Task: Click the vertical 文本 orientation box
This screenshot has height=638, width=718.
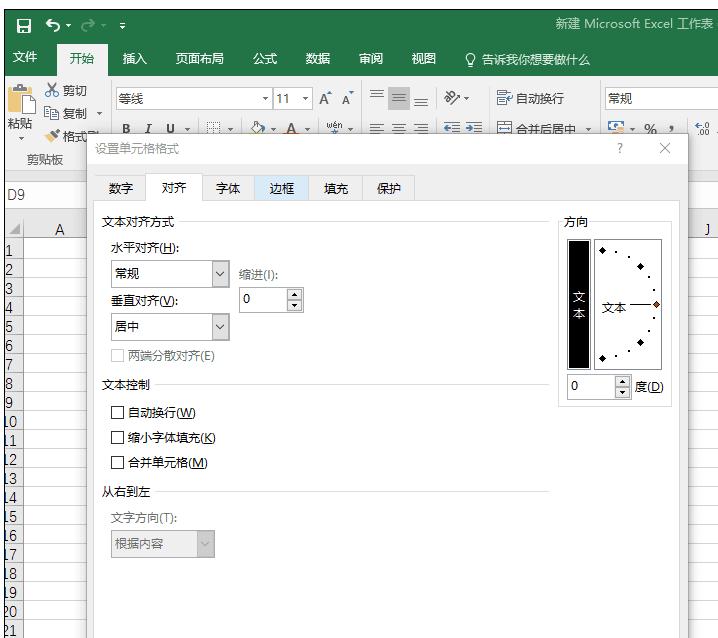Action: click(579, 304)
